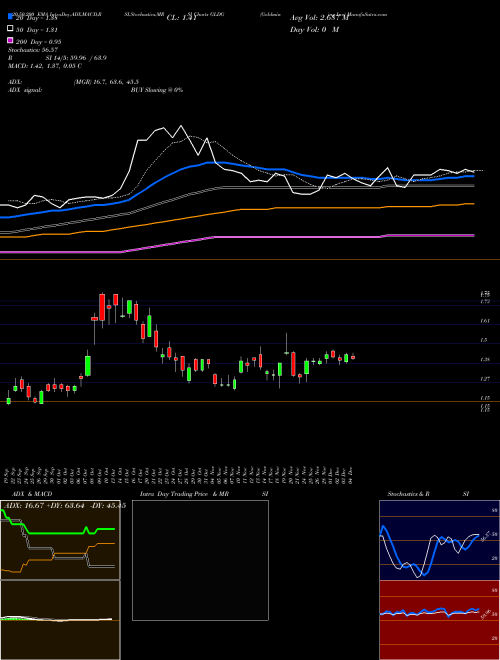Click inside the empty Intra Day Trading Price chart
The image size is (500, 660).
click(x=200, y=560)
